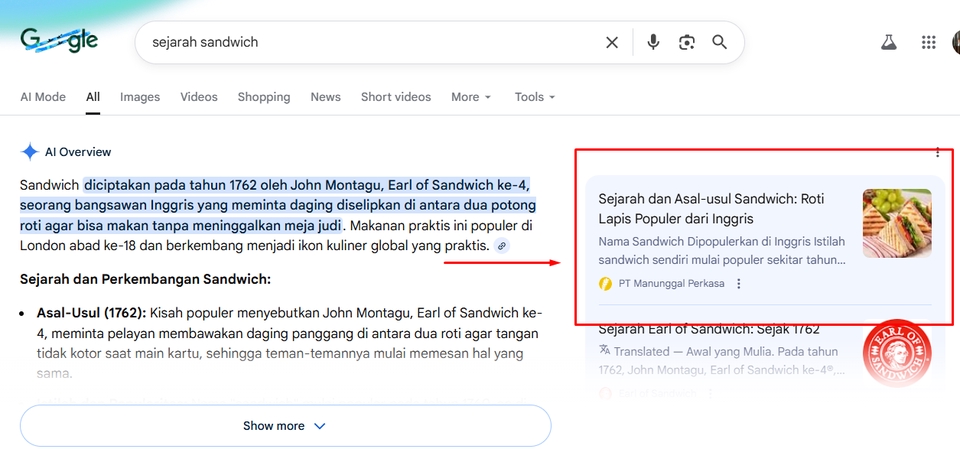The width and height of the screenshot is (960, 449).
Task: Clear the search box text
Action: 612,42
